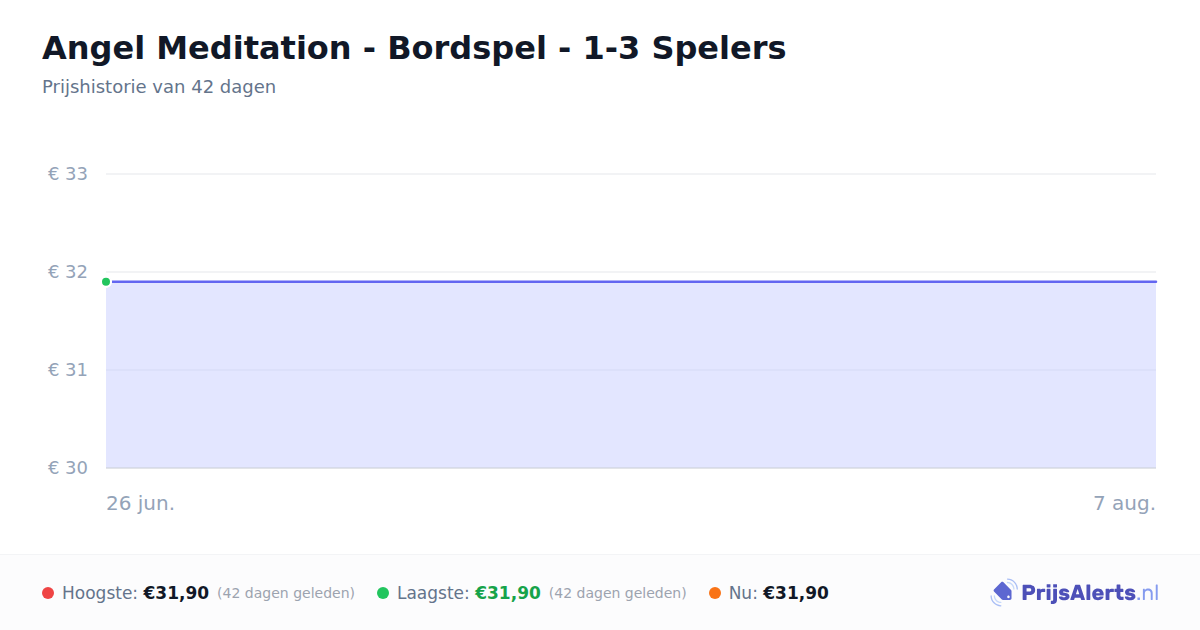Click the Nu price €31,90 value
The height and width of the screenshot is (630, 1200).
coord(796,593)
